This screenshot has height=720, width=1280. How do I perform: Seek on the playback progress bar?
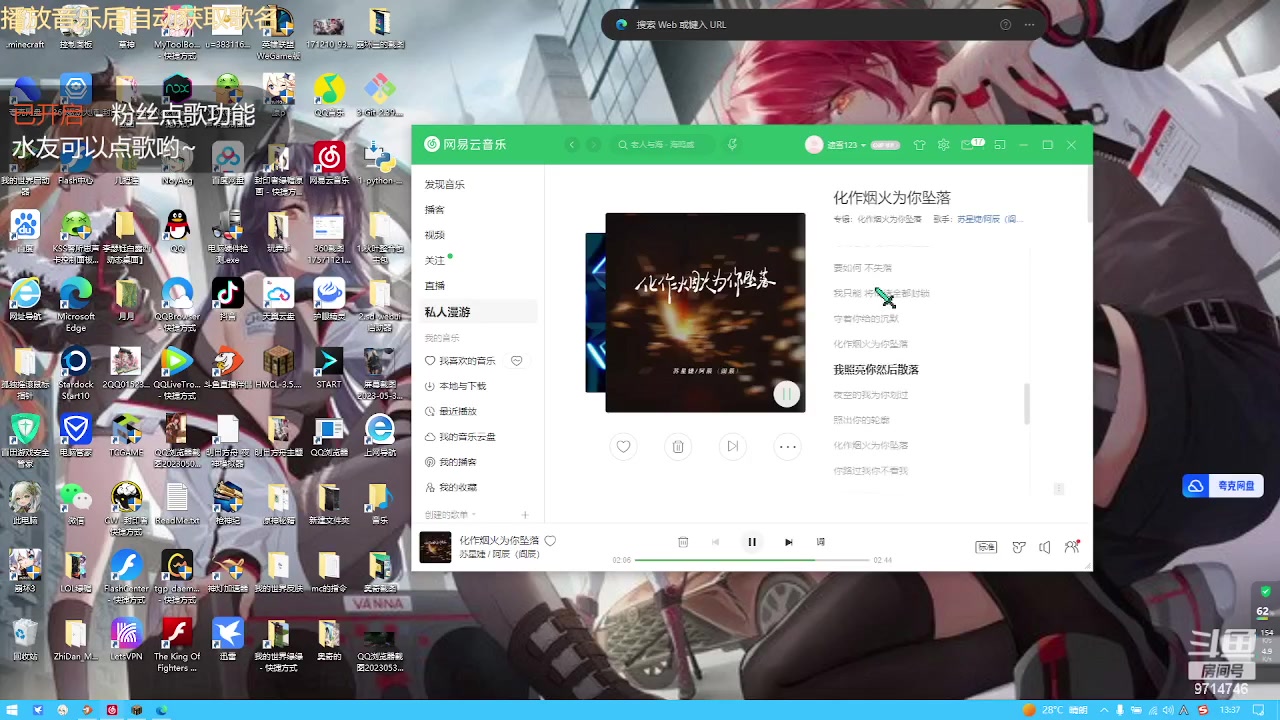tap(752, 560)
